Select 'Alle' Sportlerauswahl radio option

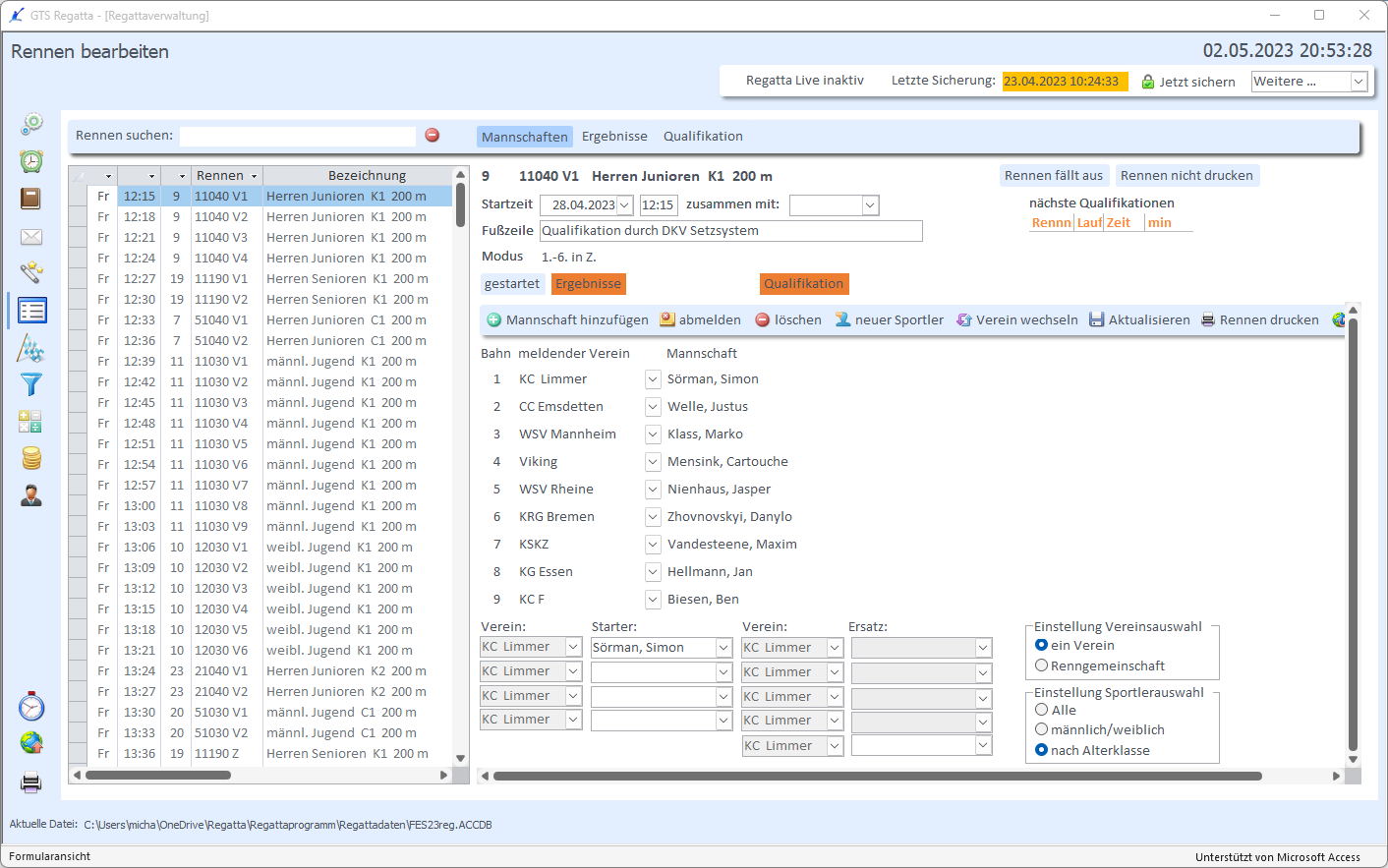coord(1041,710)
